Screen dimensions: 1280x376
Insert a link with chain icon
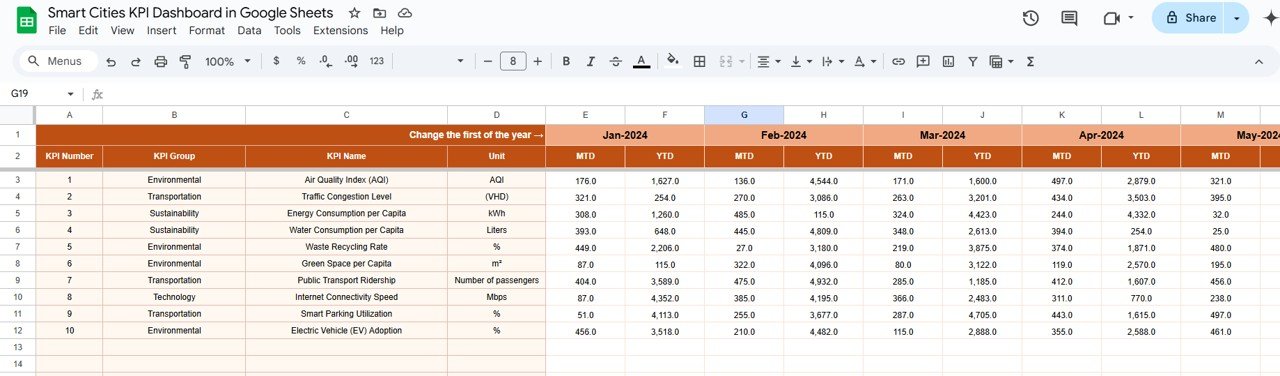pos(898,61)
